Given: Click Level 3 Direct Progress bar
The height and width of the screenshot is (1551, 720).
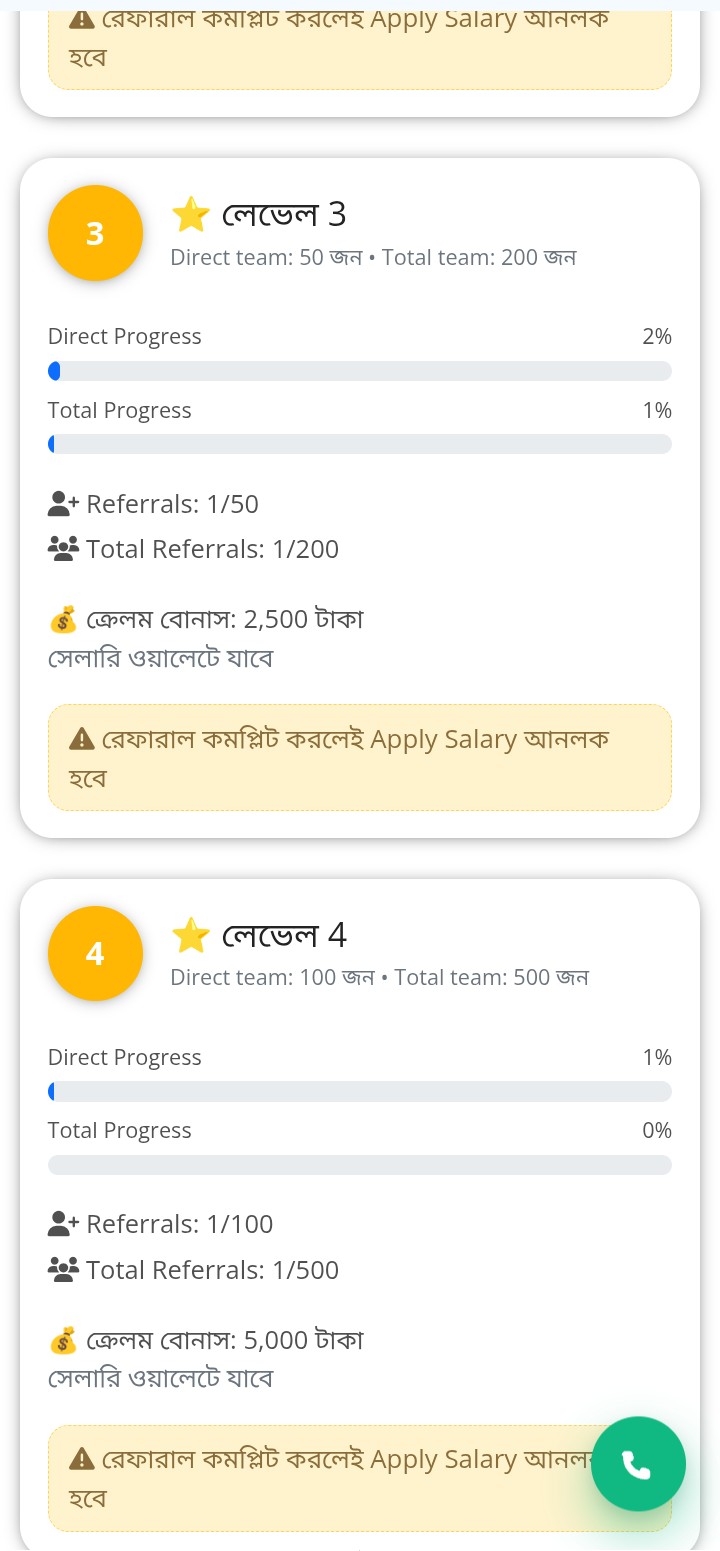Looking at the screenshot, I should [360, 371].
